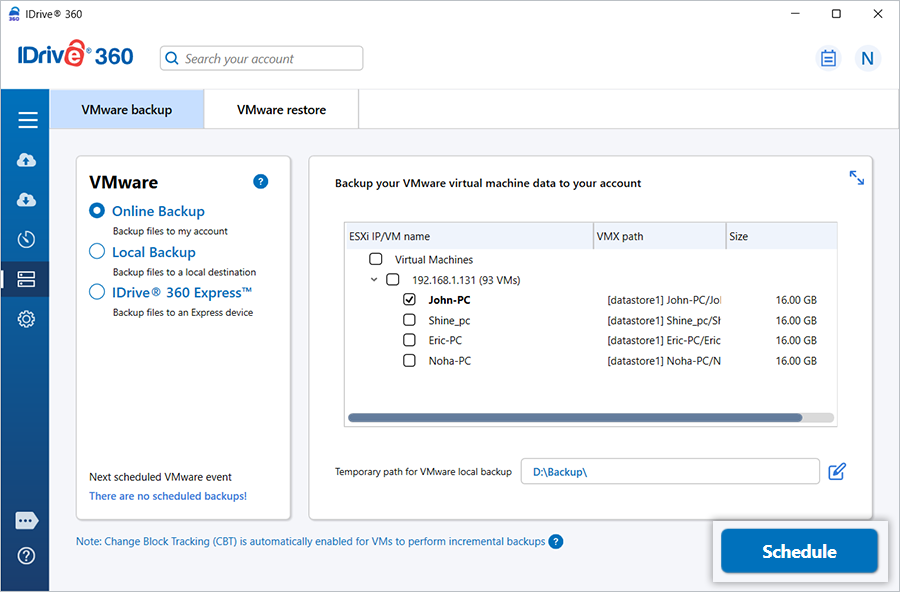Select IDrive 360 Express radio option
Viewport: 900px width, 592px height.
pyautogui.click(x=97, y=292)
